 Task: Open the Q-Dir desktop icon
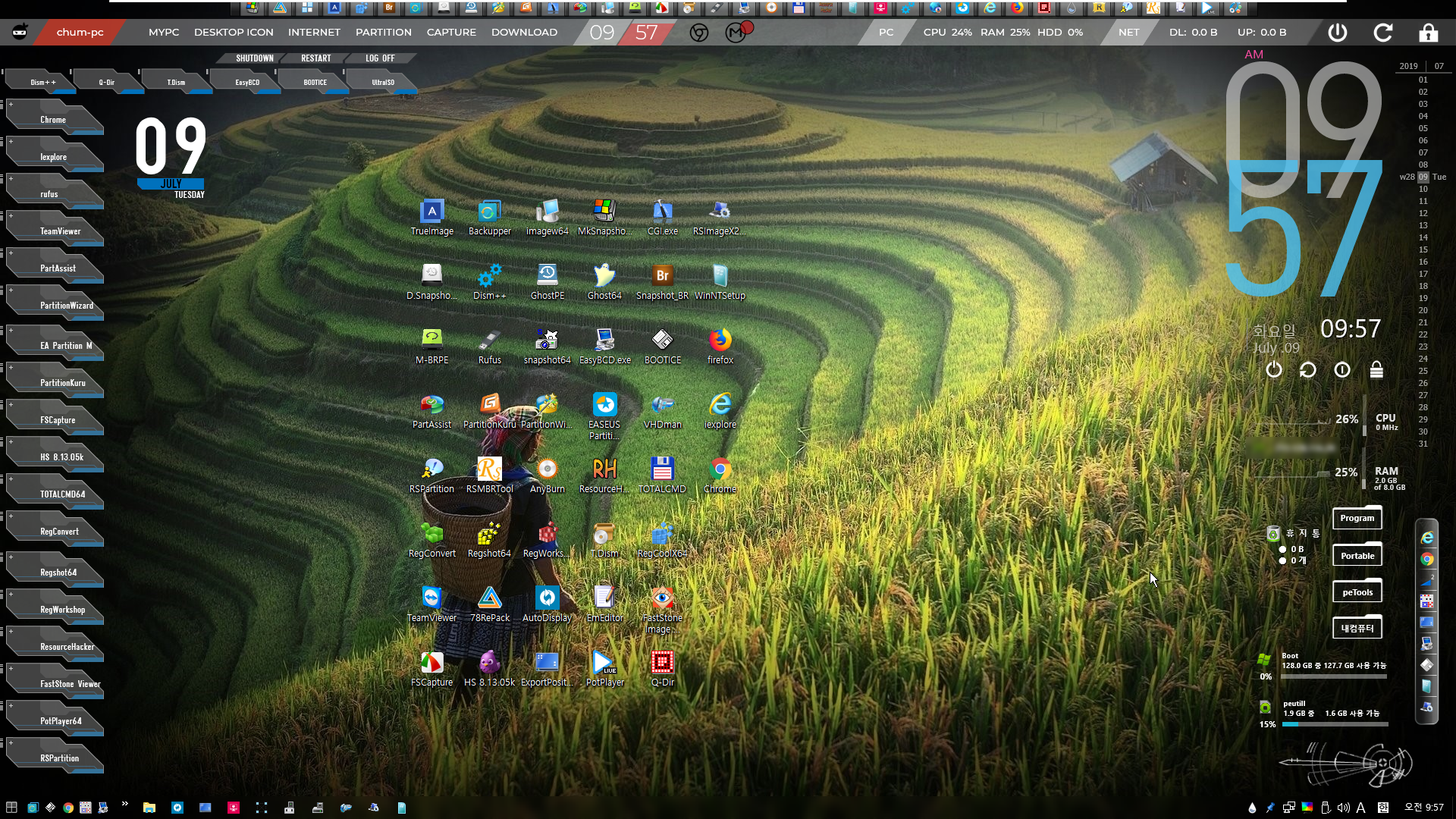pos(662,669)
